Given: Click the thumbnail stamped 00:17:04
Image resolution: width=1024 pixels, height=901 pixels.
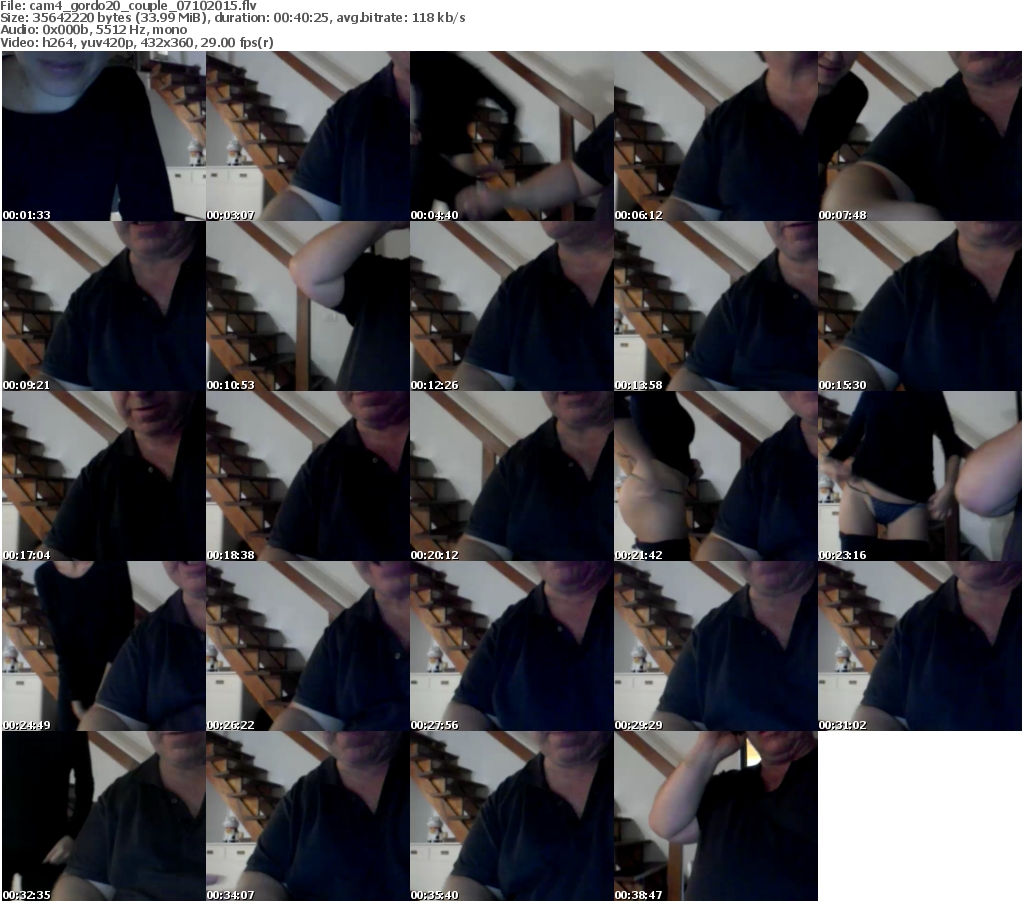Looking at the screenshot, I should (104, 476).
